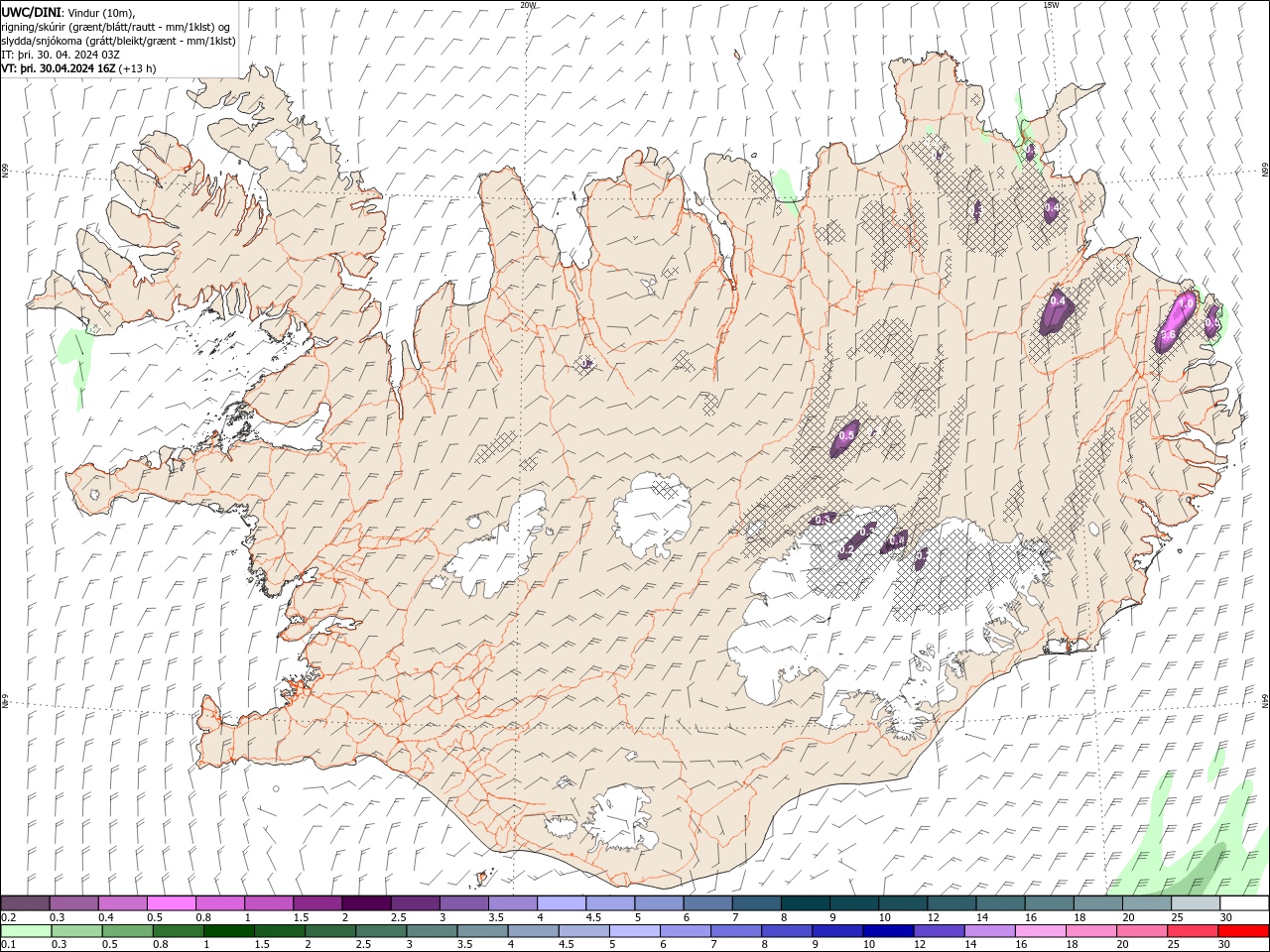Click the 15W longitude label at the top

click(1051, 5)
